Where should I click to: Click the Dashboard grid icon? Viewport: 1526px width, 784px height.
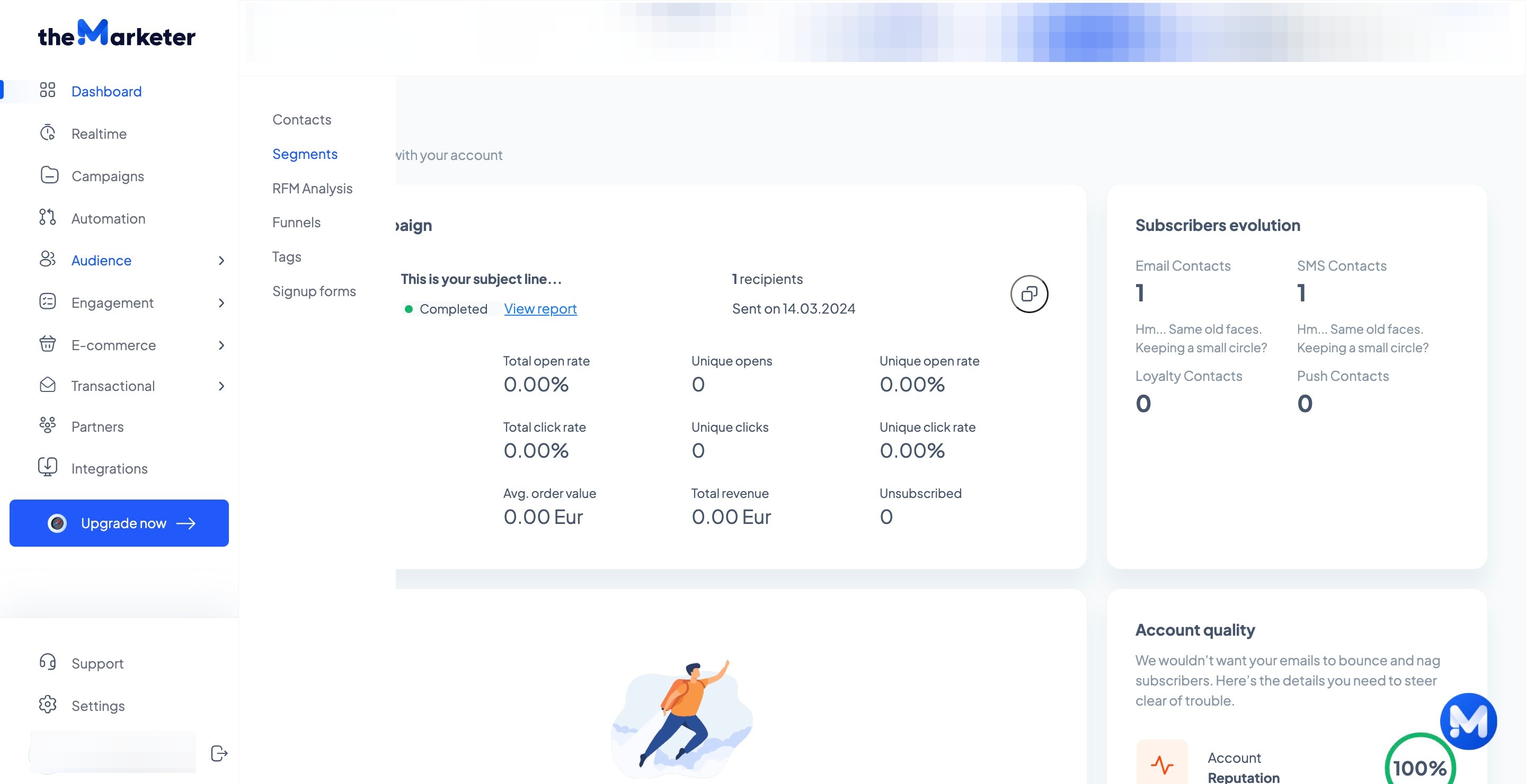pos(47,90)
